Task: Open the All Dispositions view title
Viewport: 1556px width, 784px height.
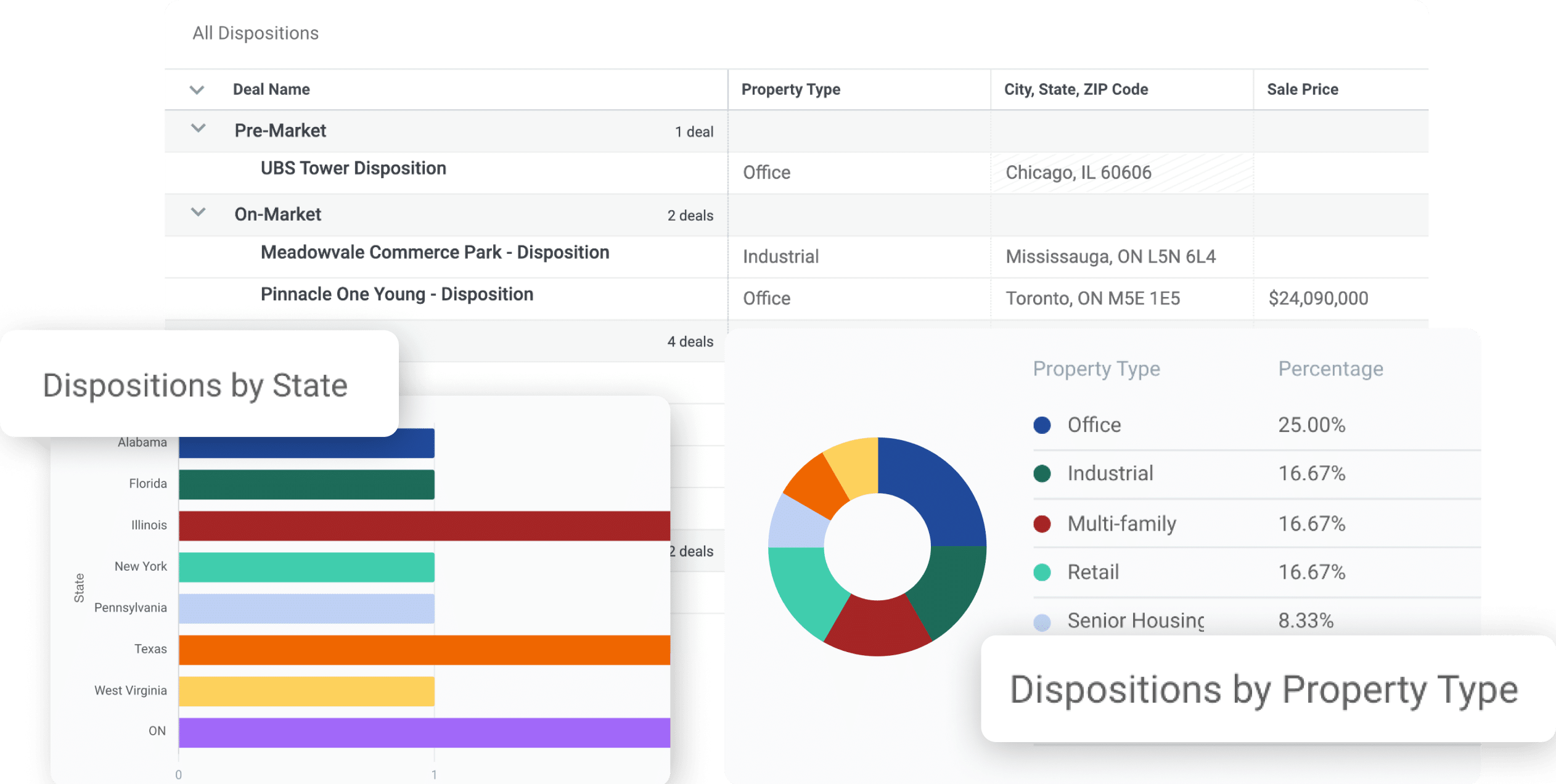Action: (255, 33)
